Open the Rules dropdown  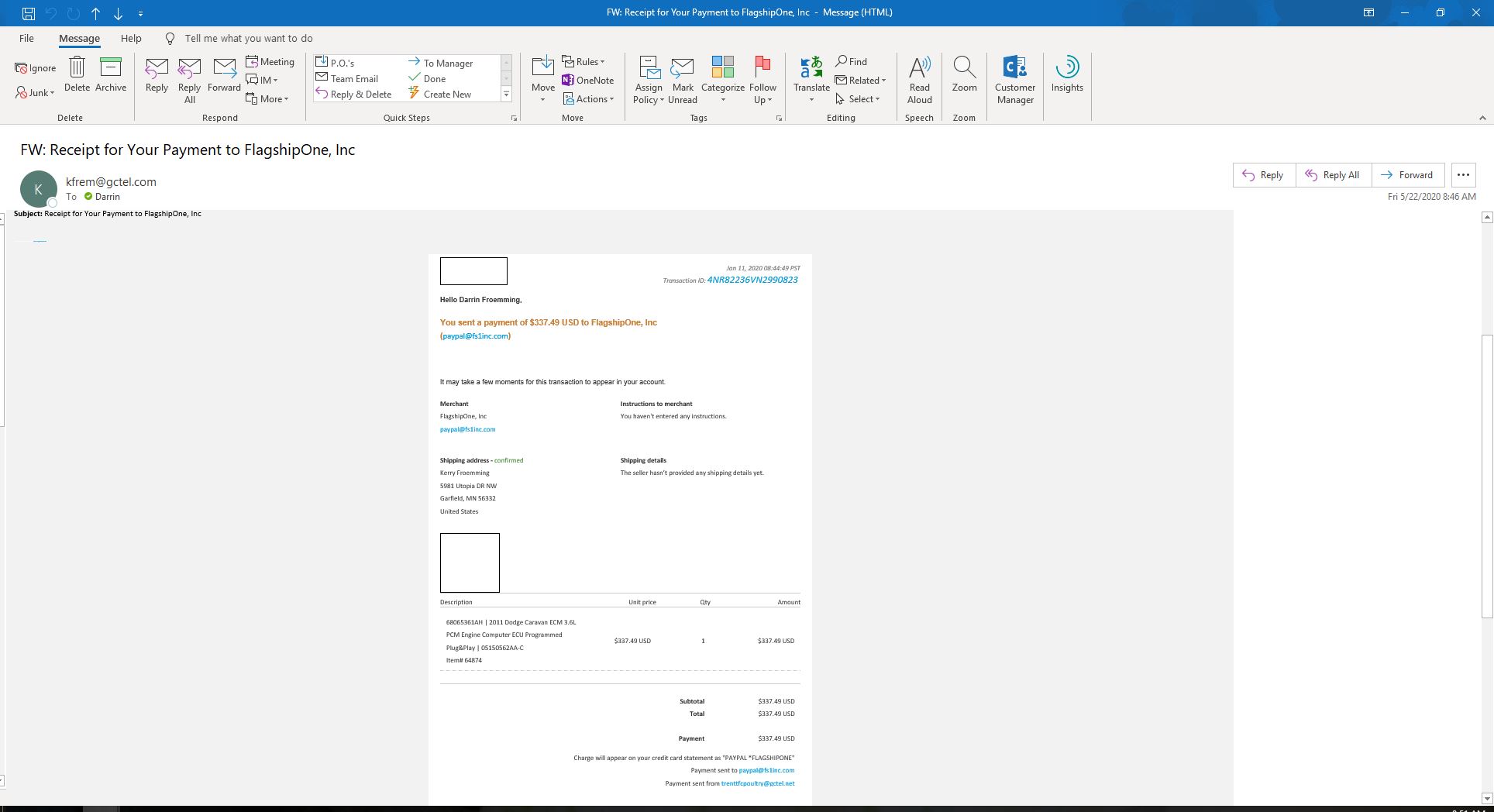583,61
